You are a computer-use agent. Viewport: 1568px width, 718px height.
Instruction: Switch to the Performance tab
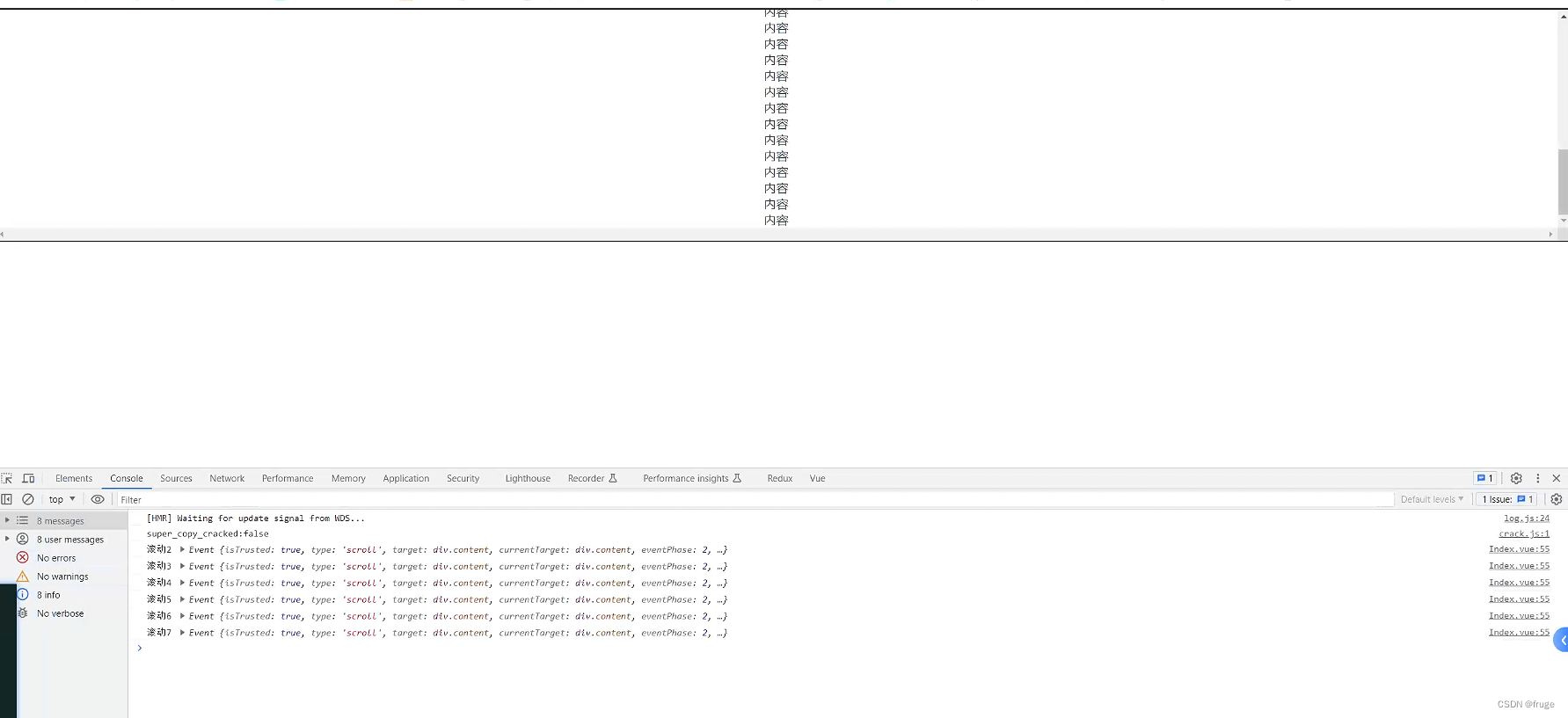[x=288, y=478]
